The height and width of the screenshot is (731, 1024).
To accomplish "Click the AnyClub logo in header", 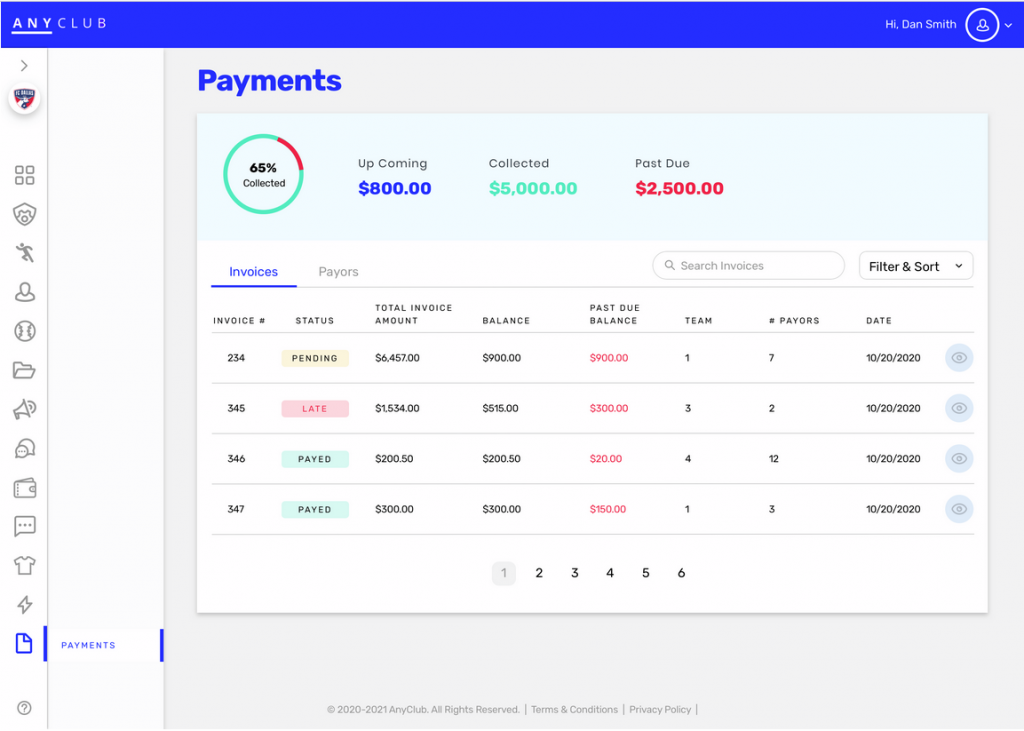I will point(59,24).
